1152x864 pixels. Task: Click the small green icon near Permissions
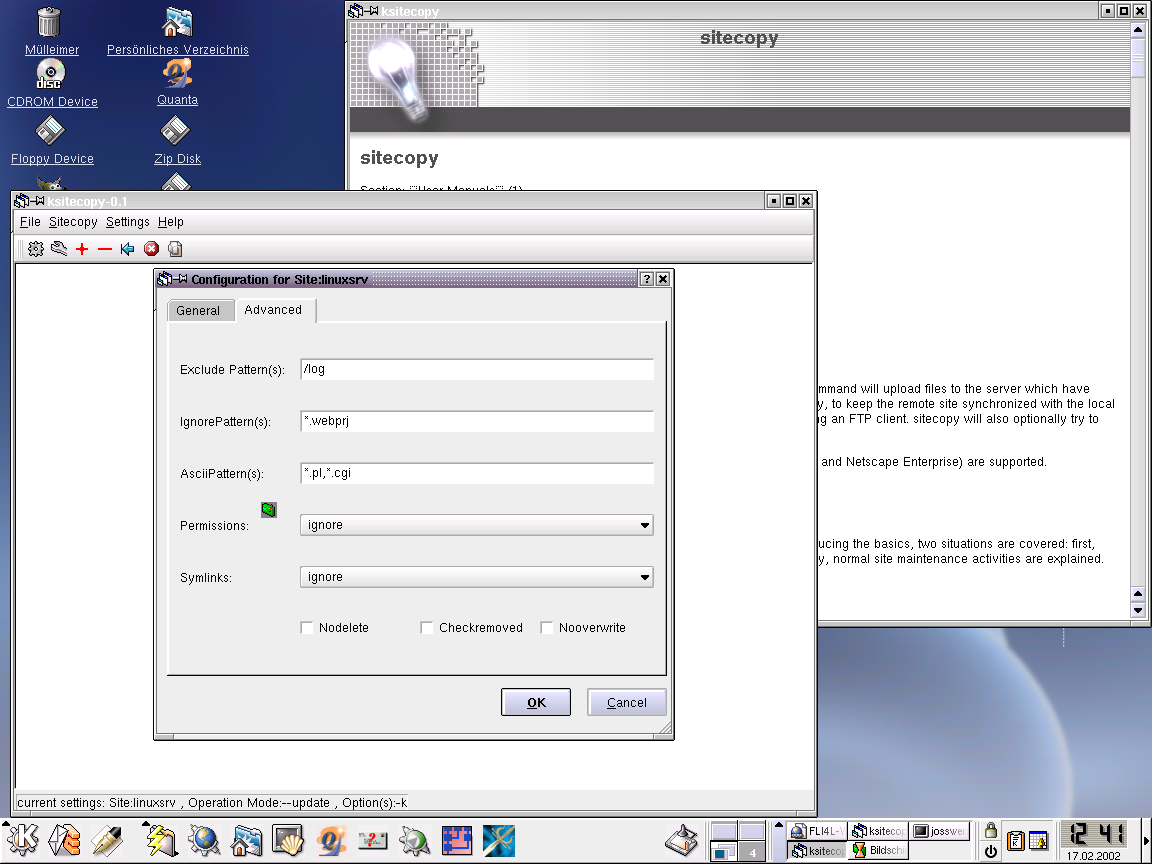269,509
